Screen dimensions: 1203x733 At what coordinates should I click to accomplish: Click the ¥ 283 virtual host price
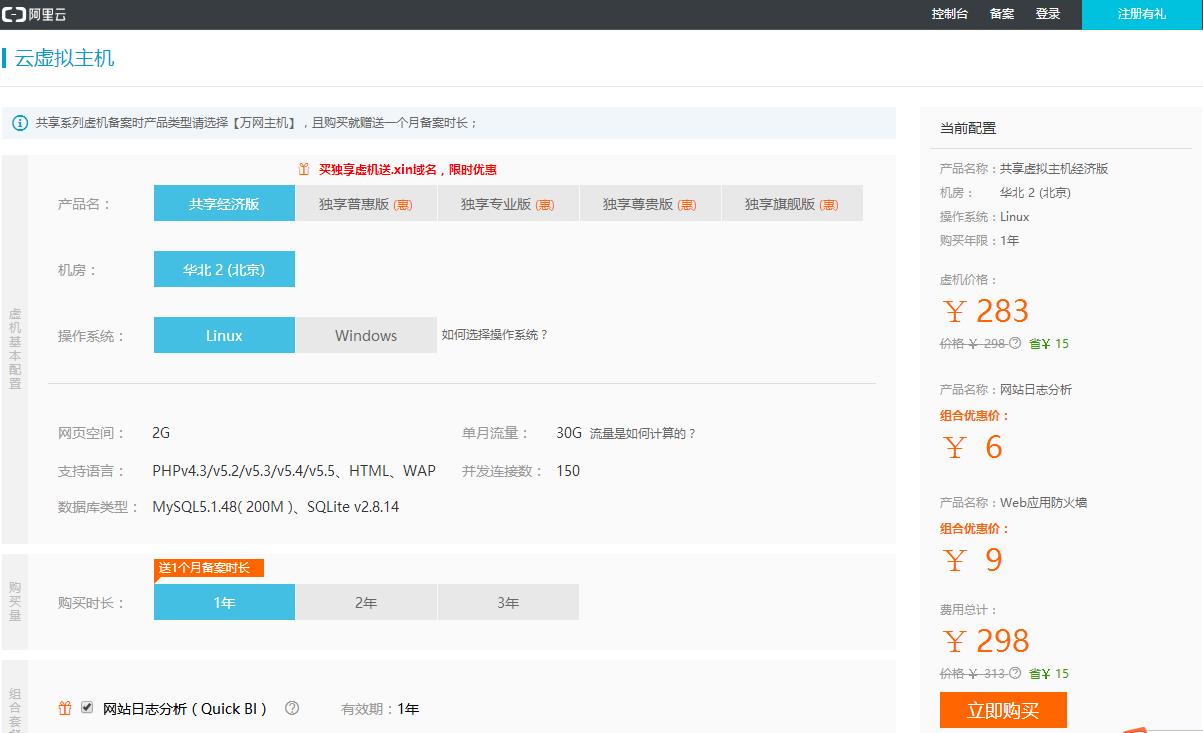(986, 311)
